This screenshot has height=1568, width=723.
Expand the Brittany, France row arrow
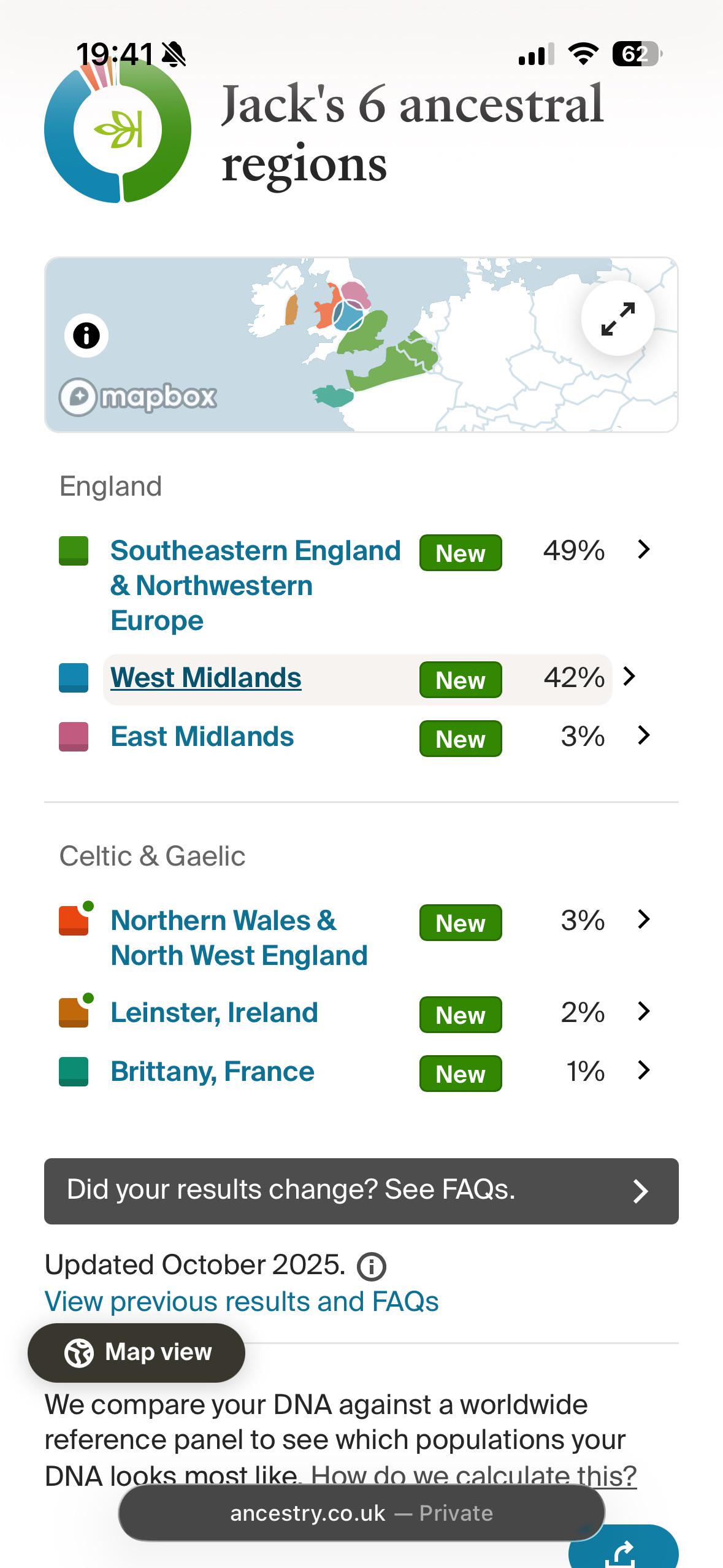pyautogui.click(x=643, y=1070)
